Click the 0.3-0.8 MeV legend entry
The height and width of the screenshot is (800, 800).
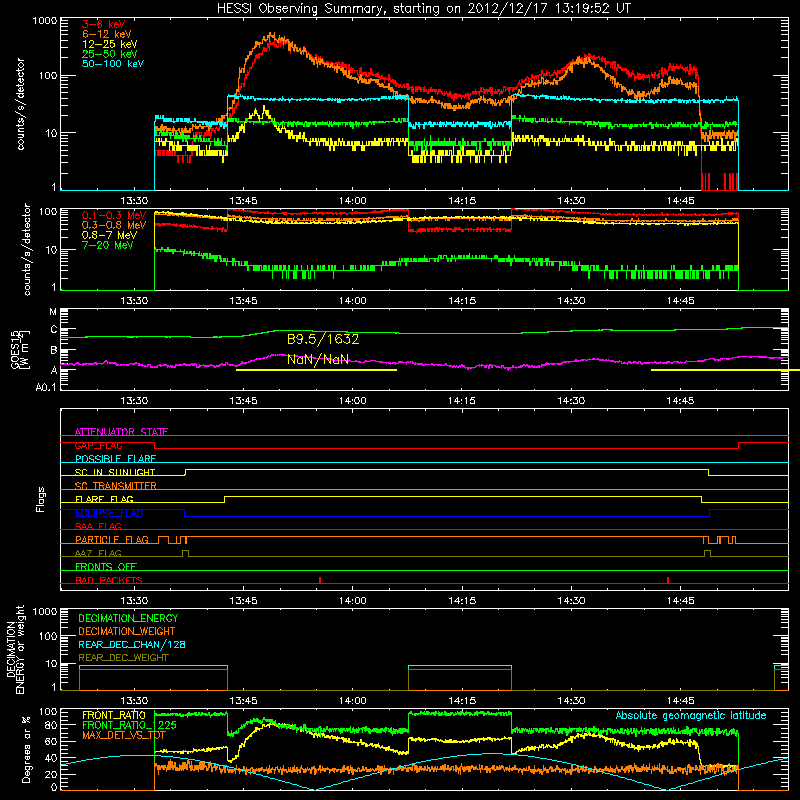point(114,225)
